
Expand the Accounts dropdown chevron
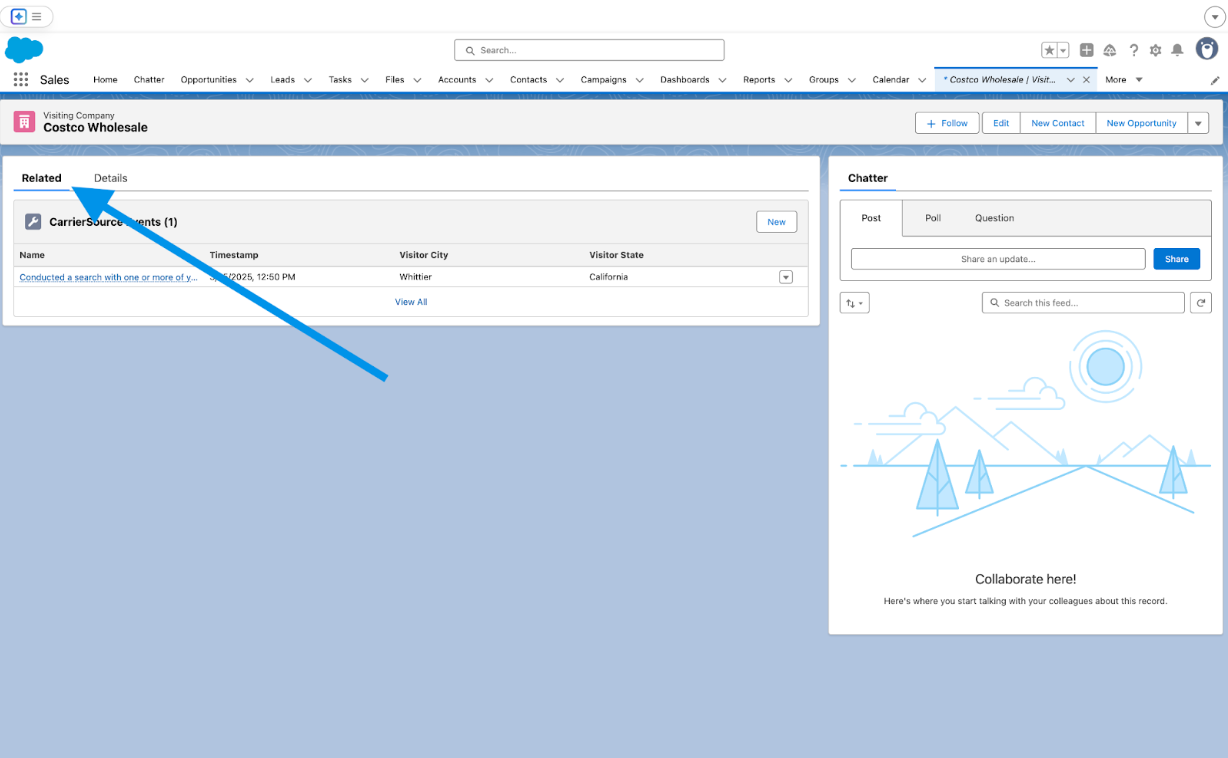[x=489, y=80]
